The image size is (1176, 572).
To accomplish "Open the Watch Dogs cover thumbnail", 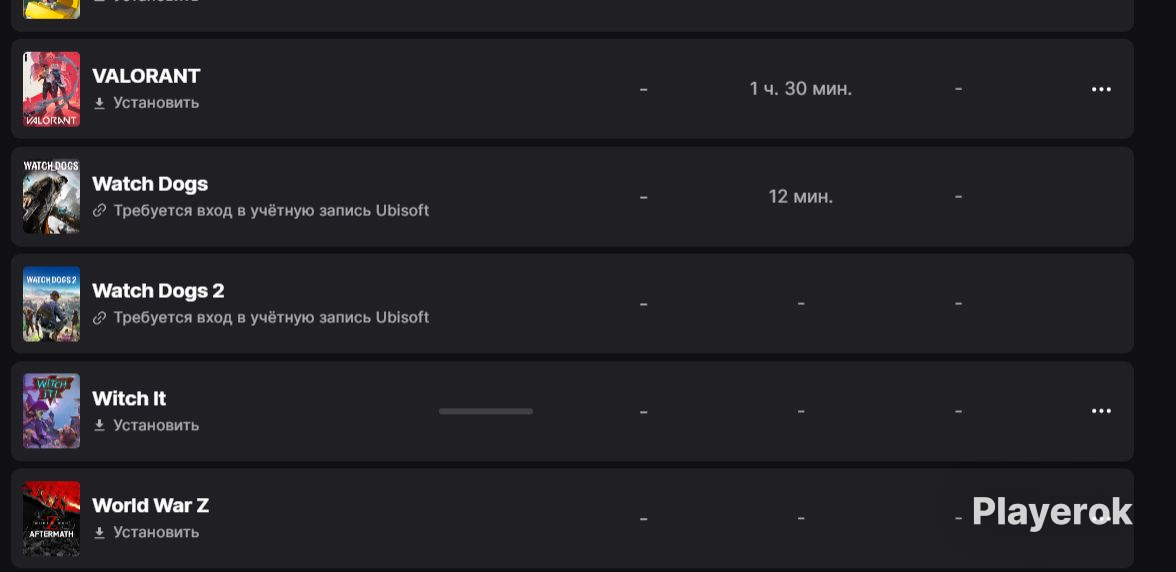I will tap(51, 196).
